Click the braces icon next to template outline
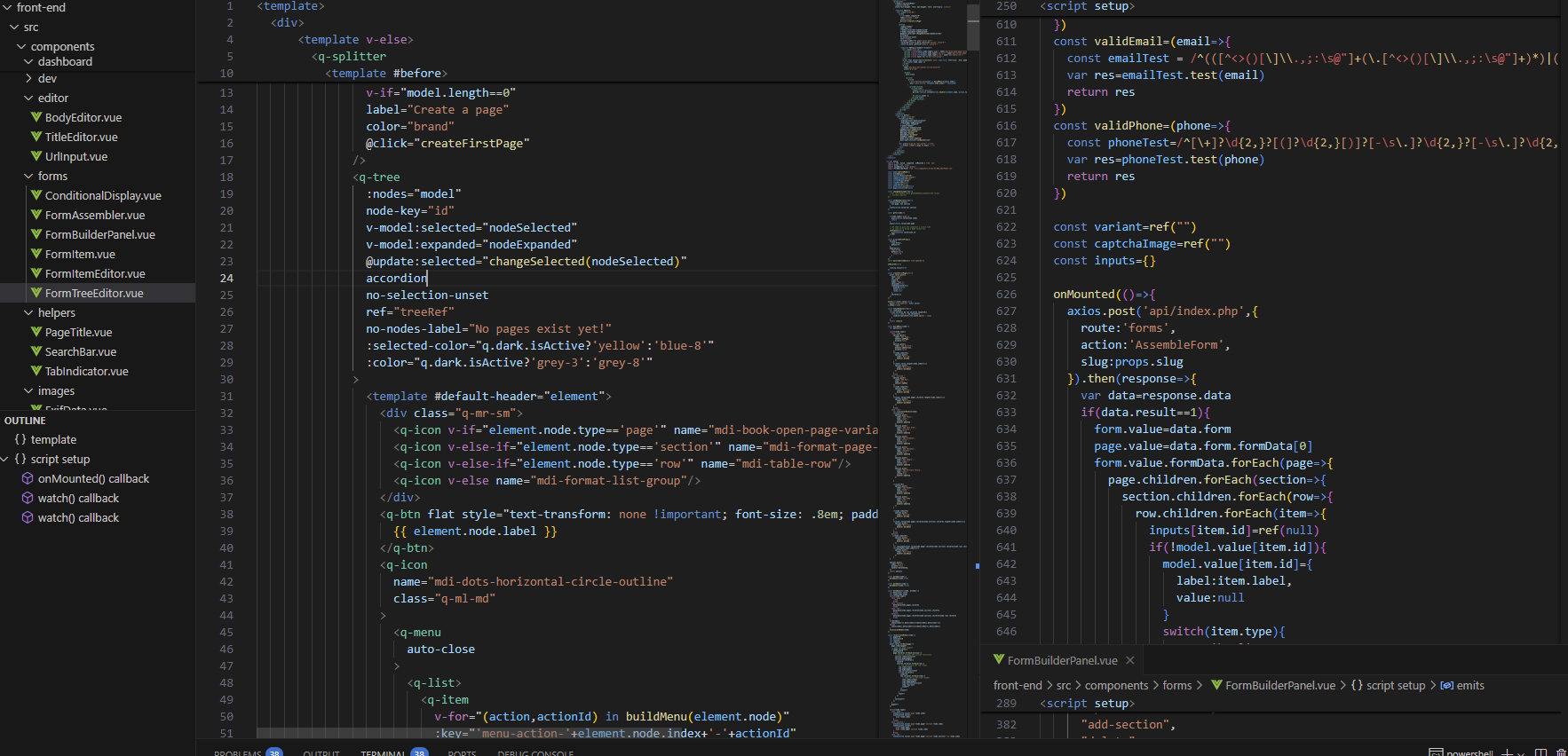Image resolution: width=1568 pixels, height=756 pixels. coord(20,439)
